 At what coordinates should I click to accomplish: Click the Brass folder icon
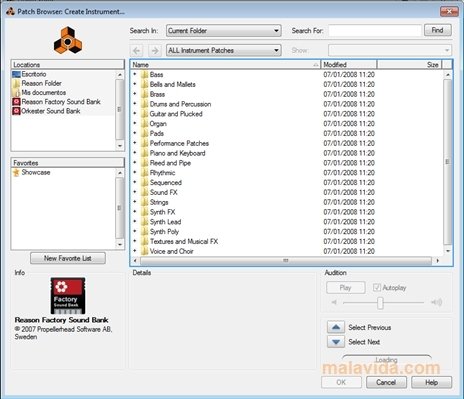144,94
